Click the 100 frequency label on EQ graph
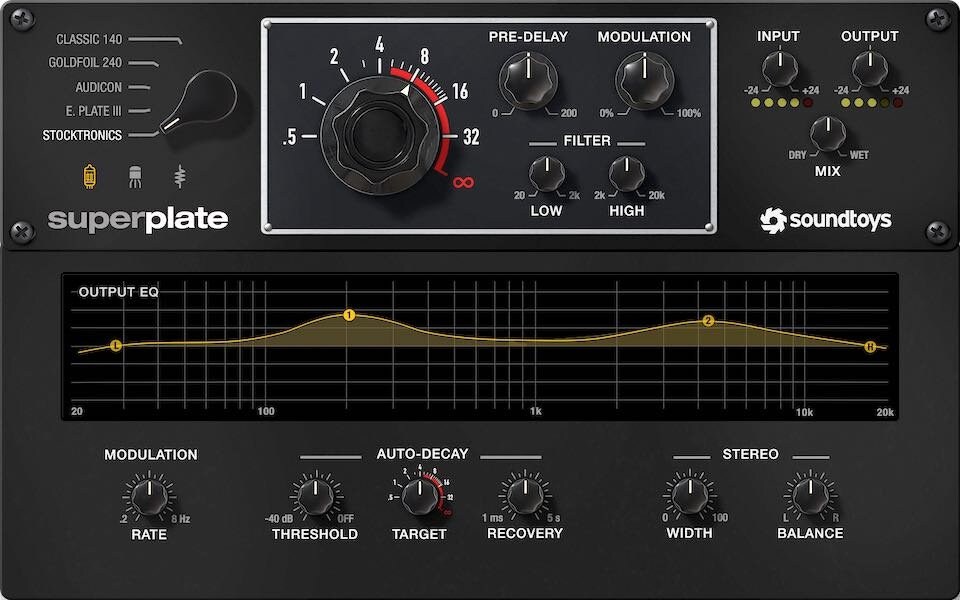 click(266, 411)
